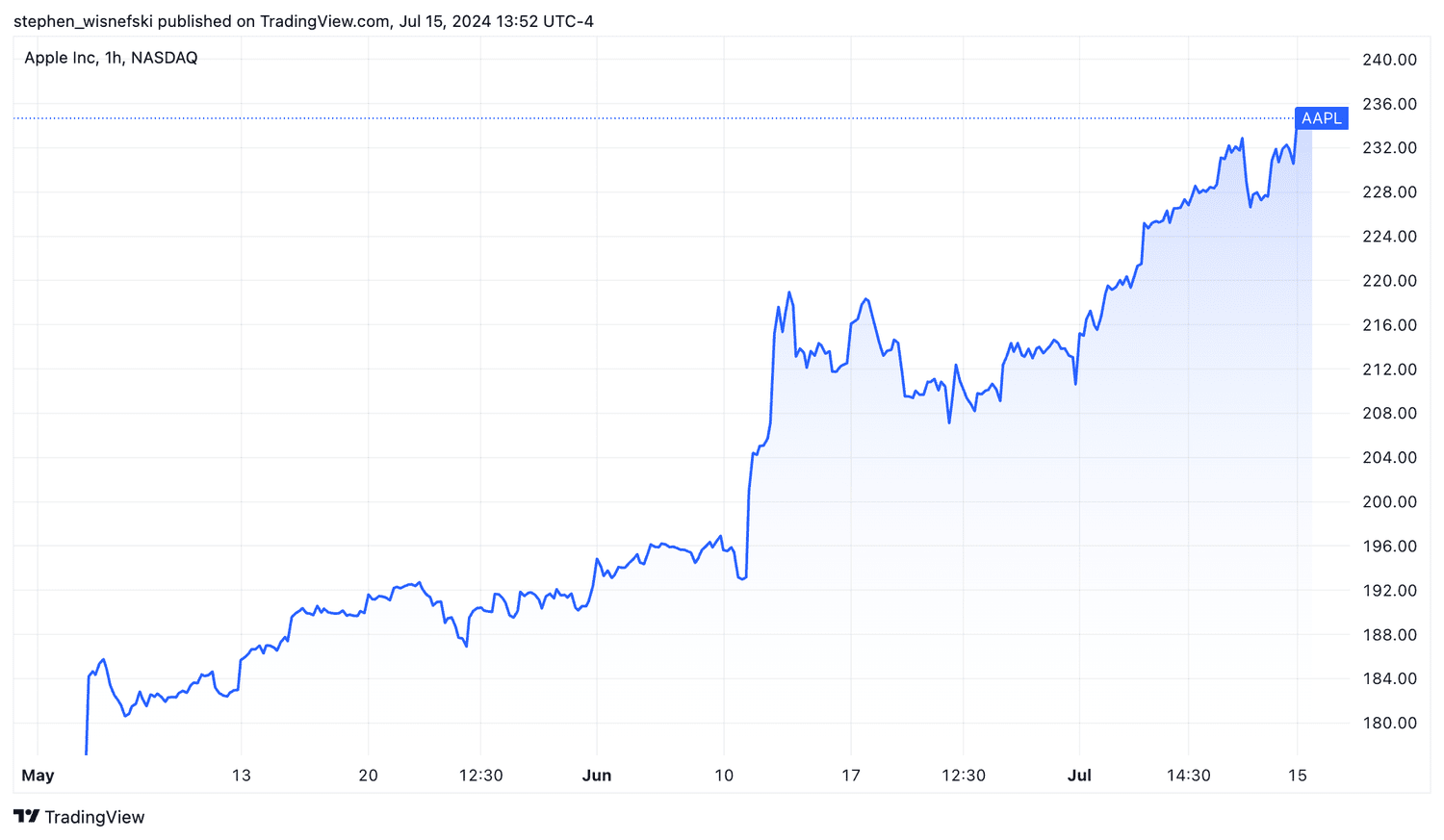Click the 192.00 price axis label
The image size is (1444, 840).
[1389, 591]
